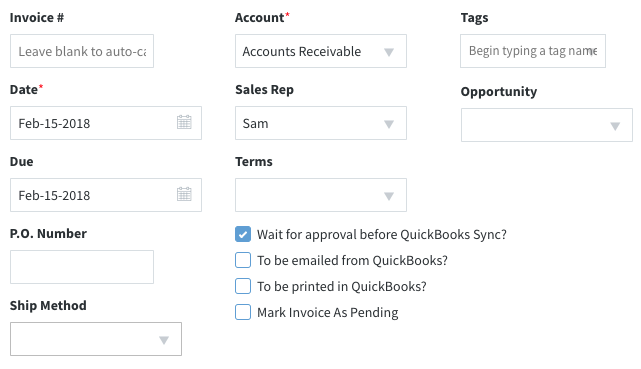Enable To be emailed from QuickBooks
The height and width of the screenshot is (369, 641).
[243, 260]
